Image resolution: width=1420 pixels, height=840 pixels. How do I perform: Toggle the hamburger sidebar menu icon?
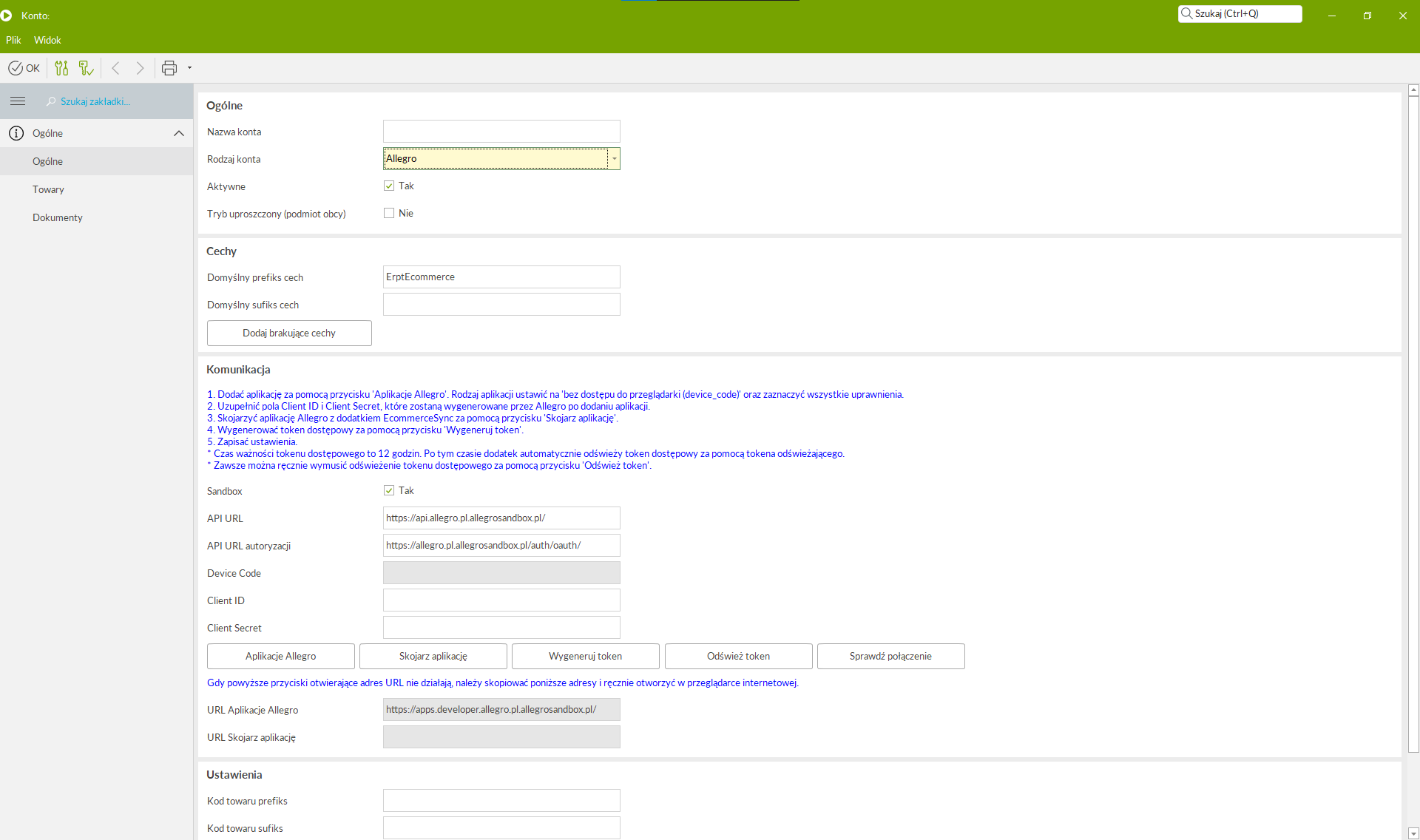(x=18, y=101)
